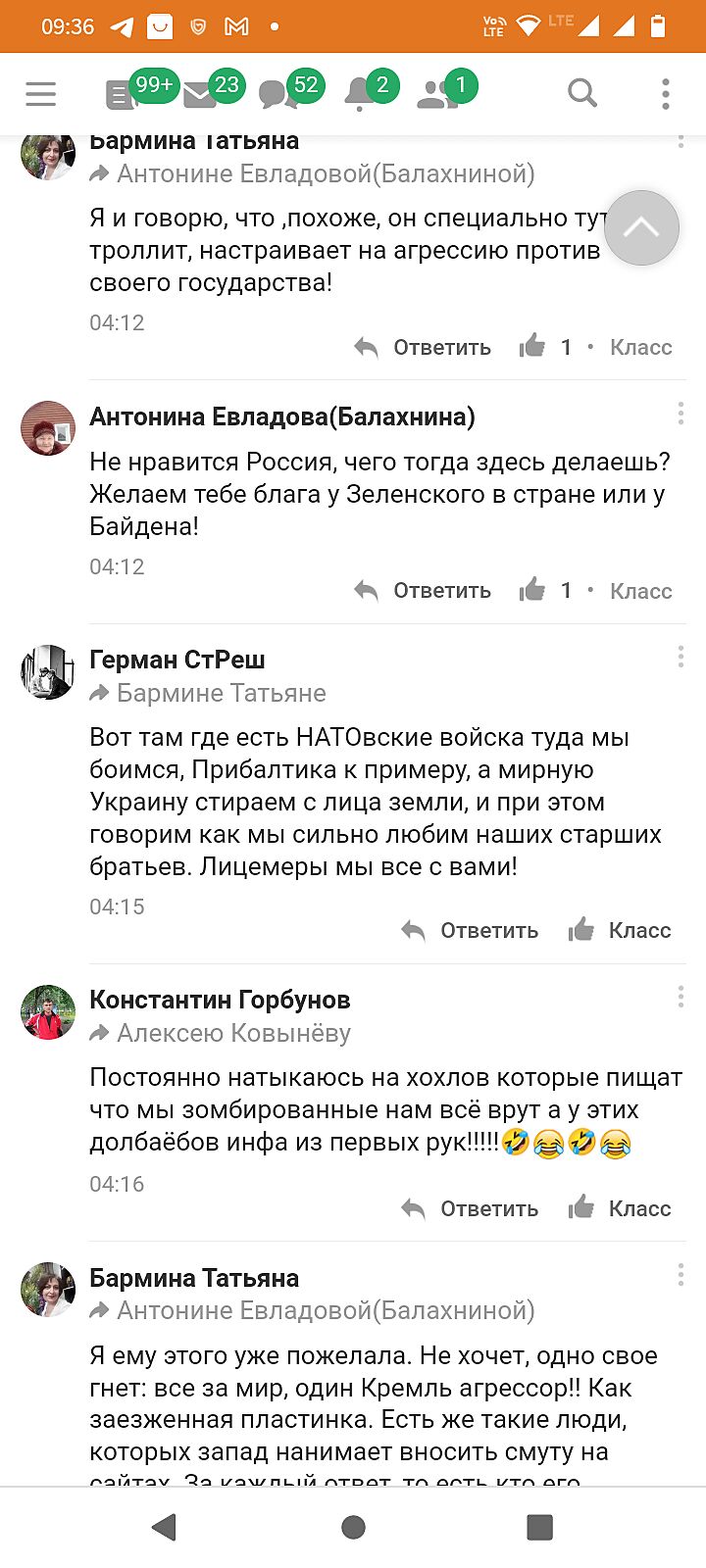The image size is (706, 1568).
Task: Reply to Герман СтРеш's comment
Action: [x=471, y=930]
